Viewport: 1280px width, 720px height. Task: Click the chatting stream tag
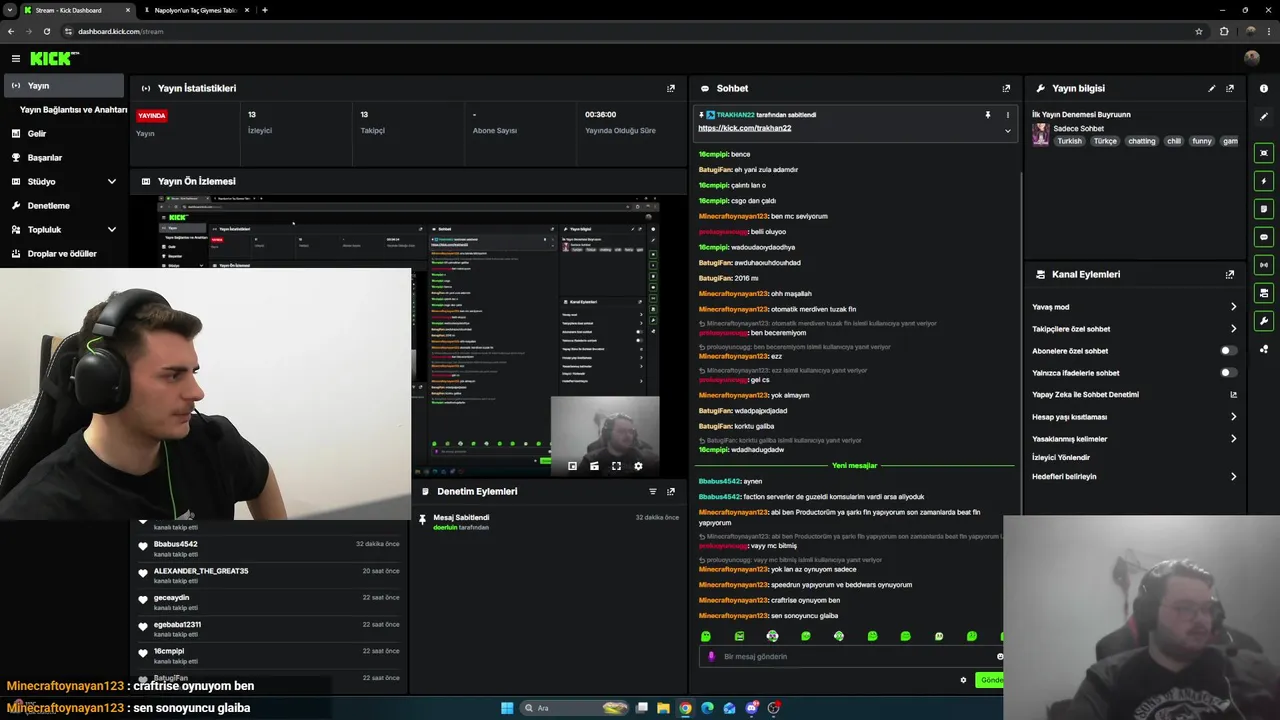(x=1142, y=141)
